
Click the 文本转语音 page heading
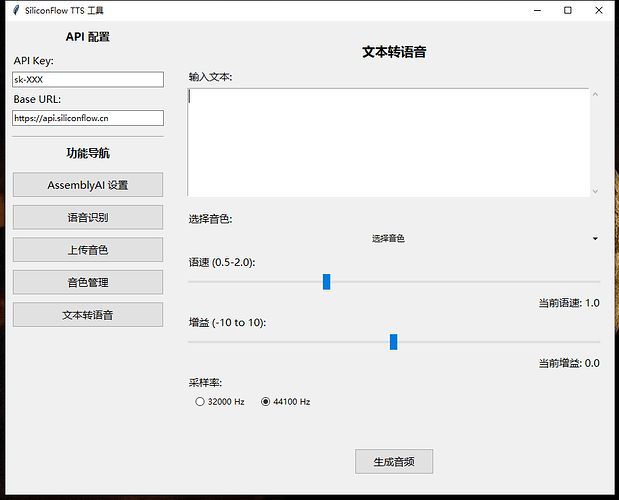(x=394, y=52)
